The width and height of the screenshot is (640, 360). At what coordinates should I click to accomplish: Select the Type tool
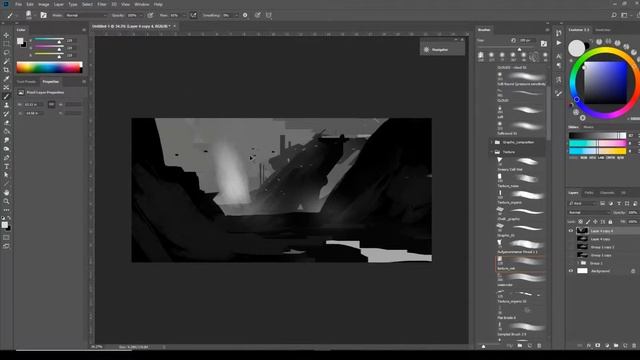[6, 166]
